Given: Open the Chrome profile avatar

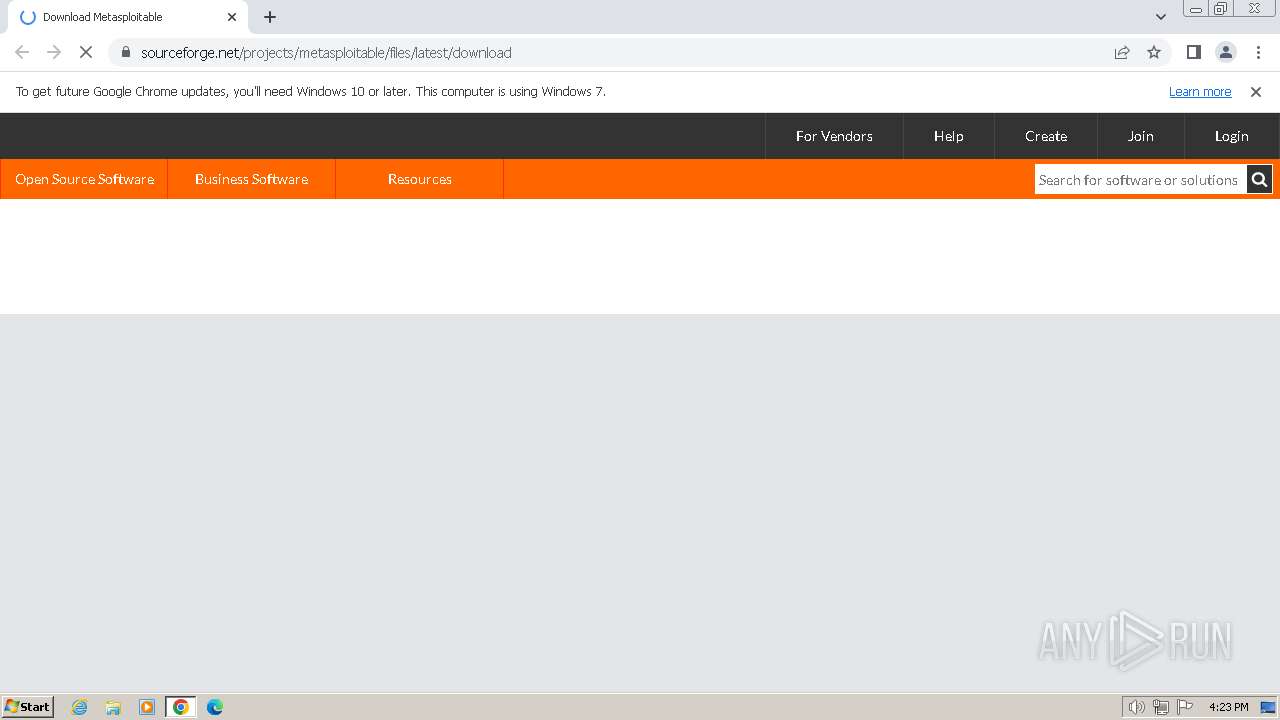Looking at the screenshot, I should click(x=1226, y=52).
